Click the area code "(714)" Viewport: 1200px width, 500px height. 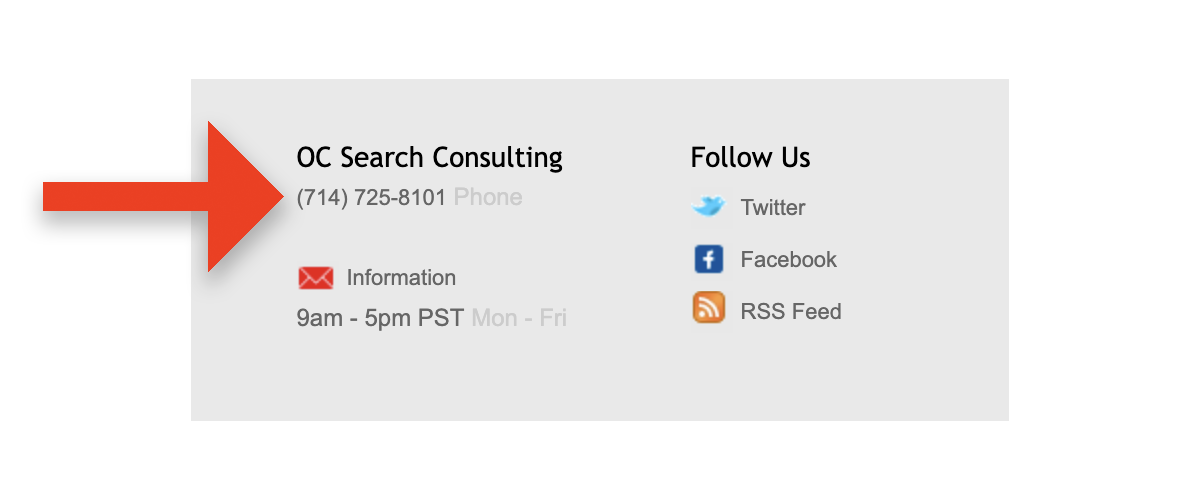(x=321, y=198)
